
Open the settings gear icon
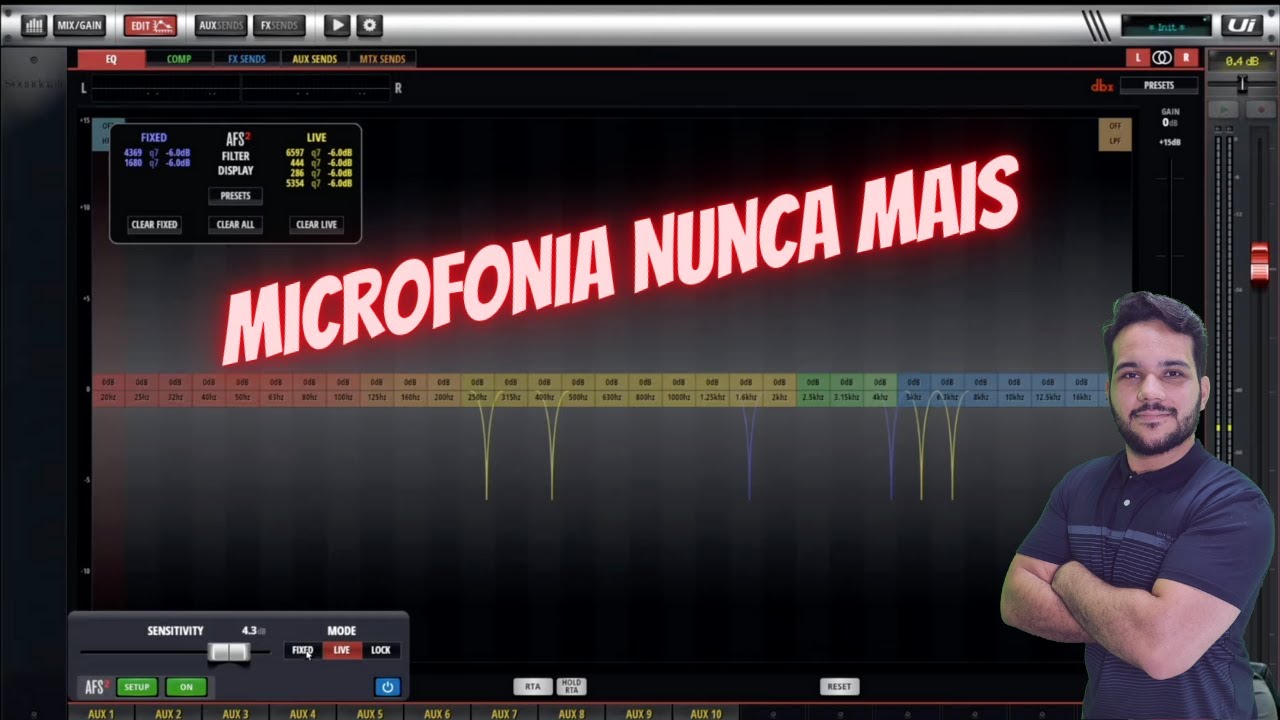369,25
